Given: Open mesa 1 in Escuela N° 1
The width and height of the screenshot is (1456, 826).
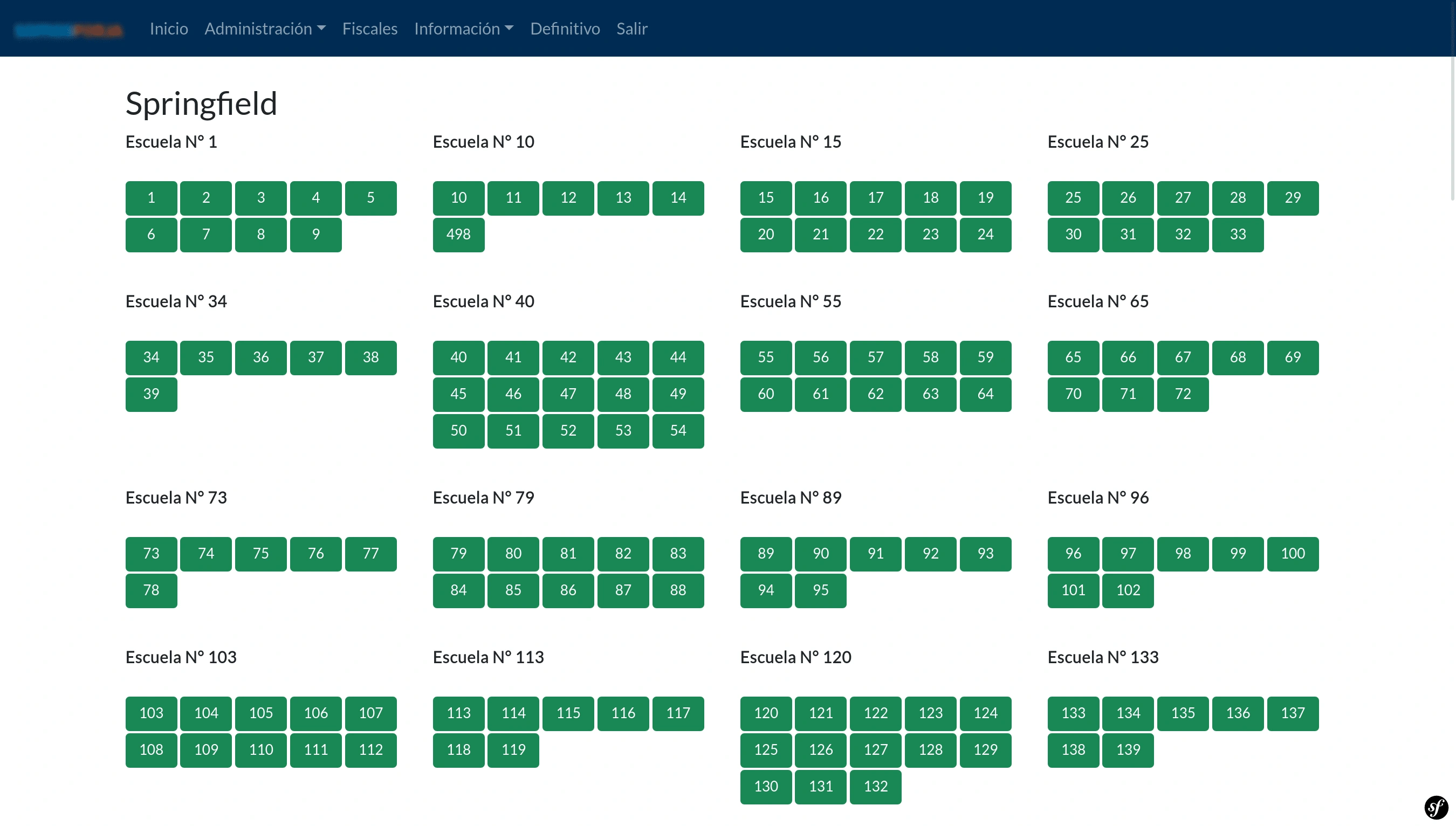Looking at the screenshot, I should click(151, 198).
